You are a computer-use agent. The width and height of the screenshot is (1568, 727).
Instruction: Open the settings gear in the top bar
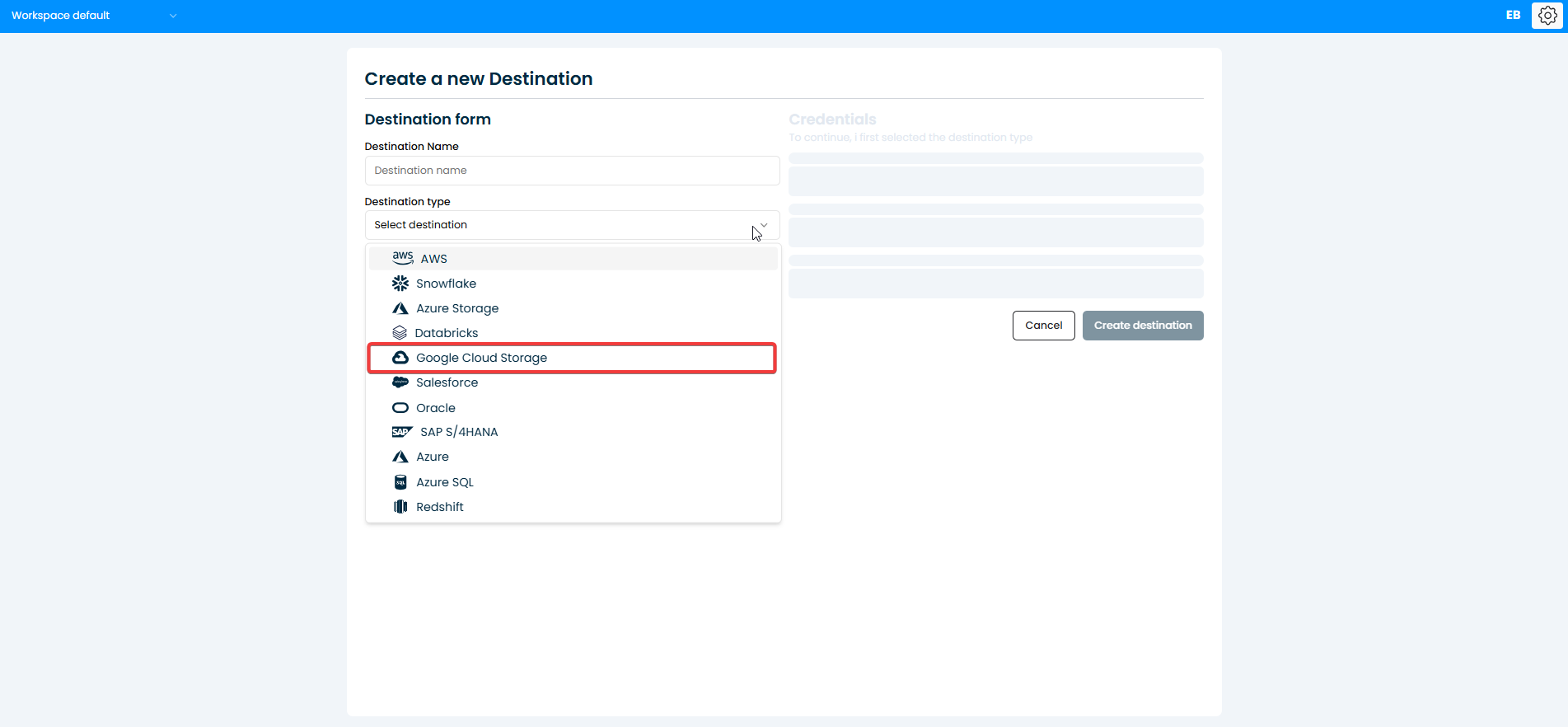1547,16
